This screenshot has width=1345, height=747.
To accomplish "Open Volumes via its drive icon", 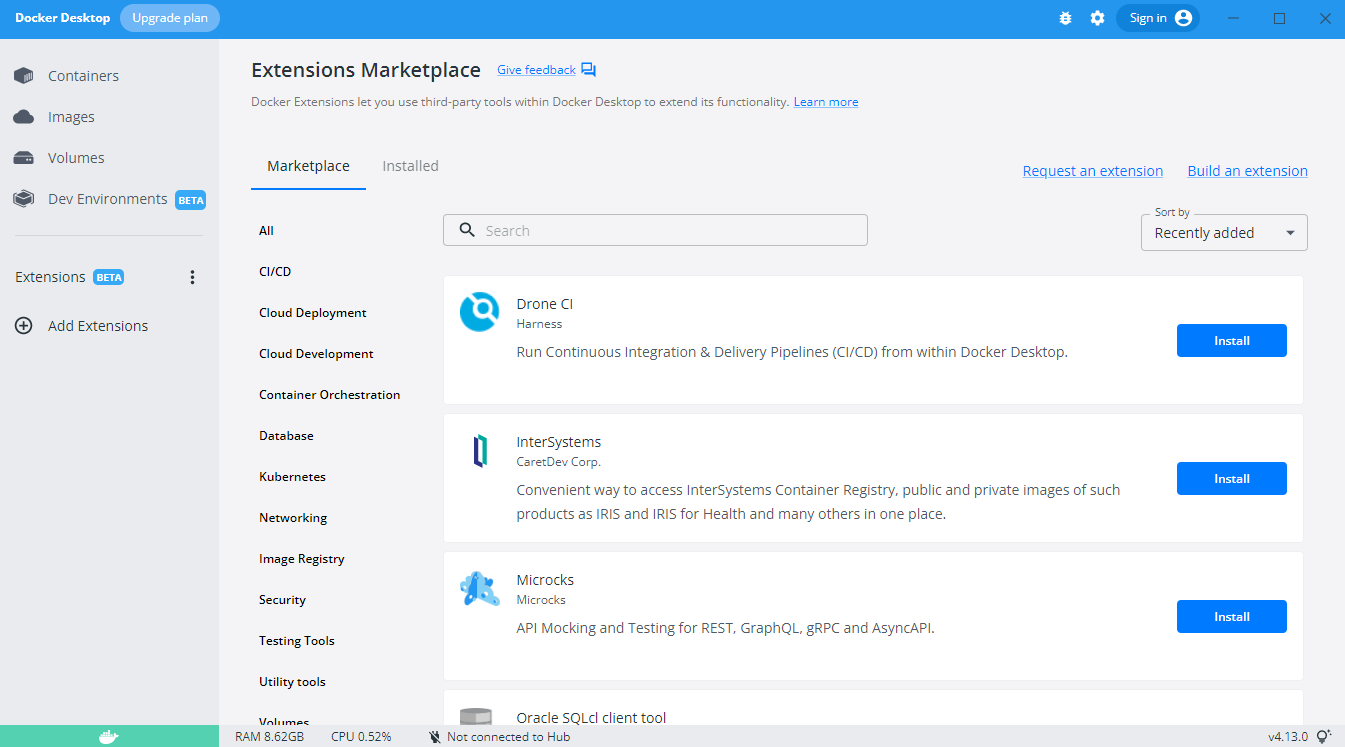I will tap(24, 158).
